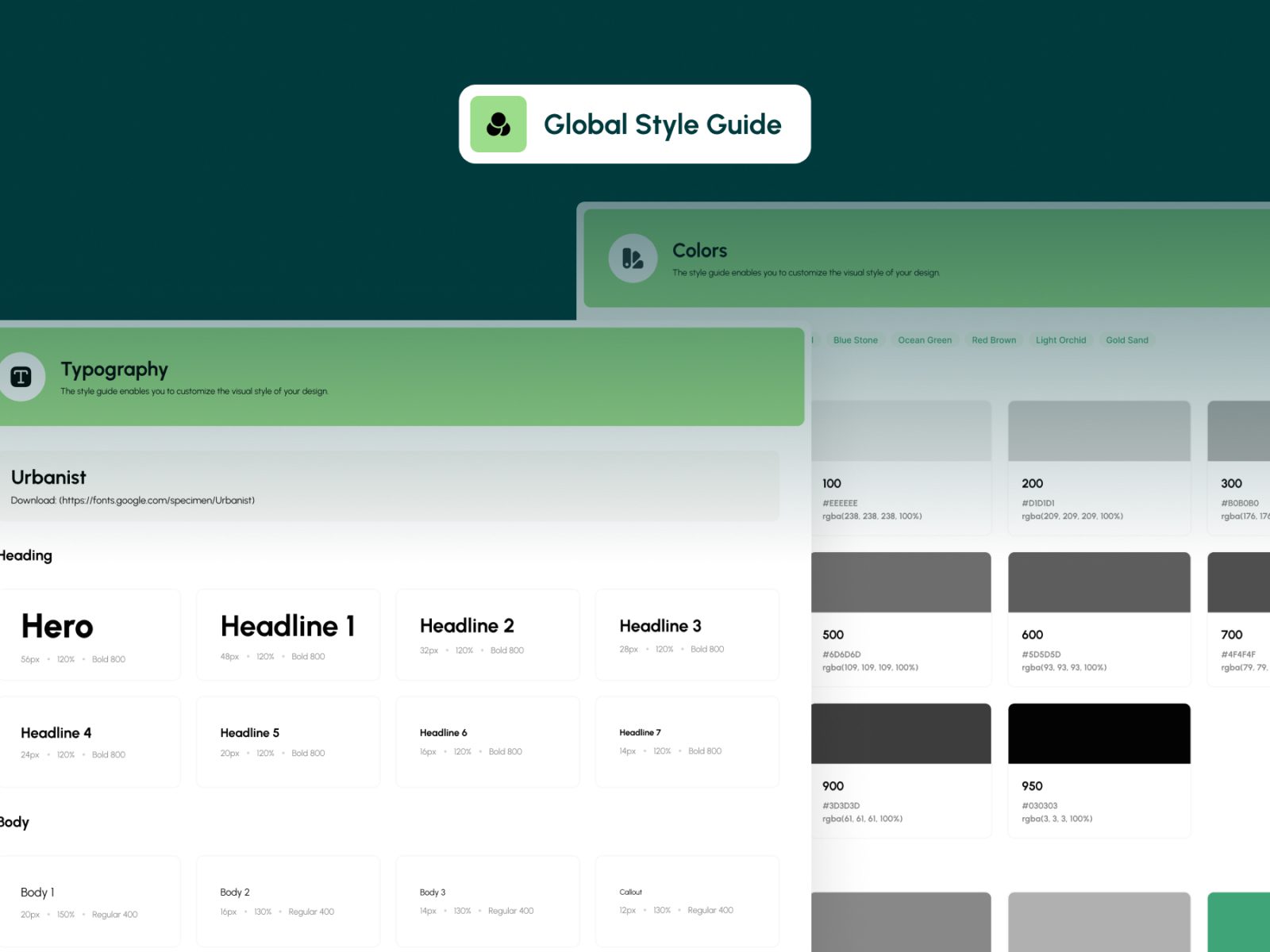Image resolution: width=1270 pixels, height=952 pixels.
Task: Click the Typography section title
Action: (114, 370)
